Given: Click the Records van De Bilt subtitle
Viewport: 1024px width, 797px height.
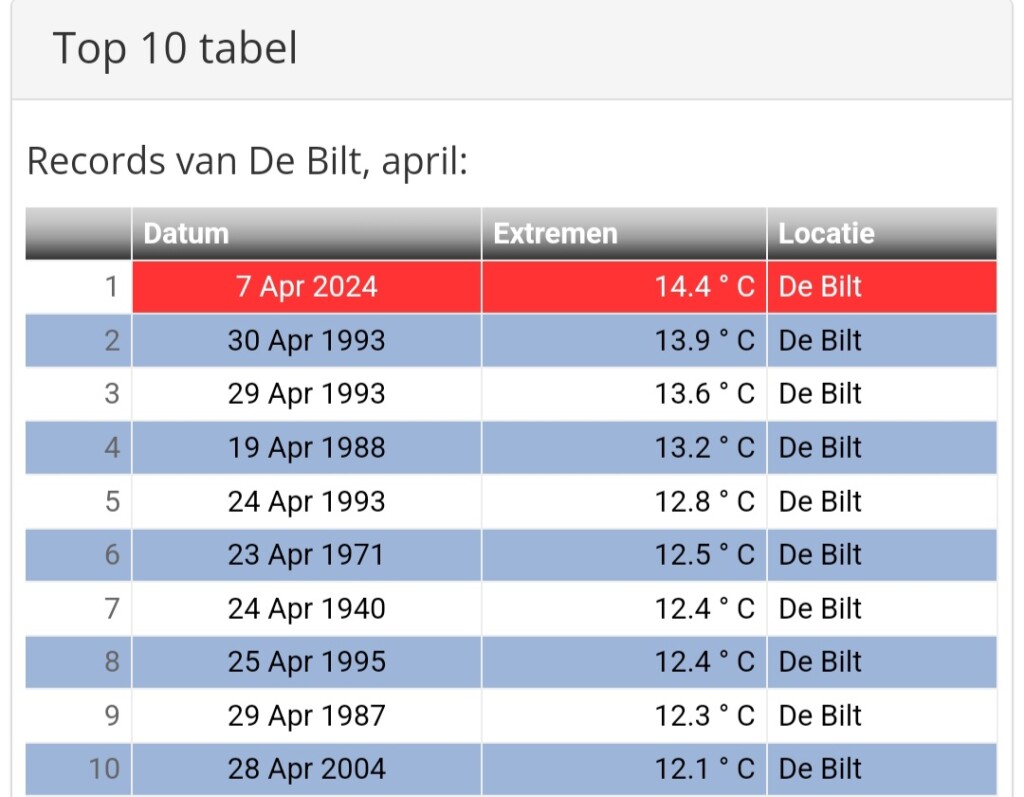Looking at the screenshot, I should click(x=248, y=161).
